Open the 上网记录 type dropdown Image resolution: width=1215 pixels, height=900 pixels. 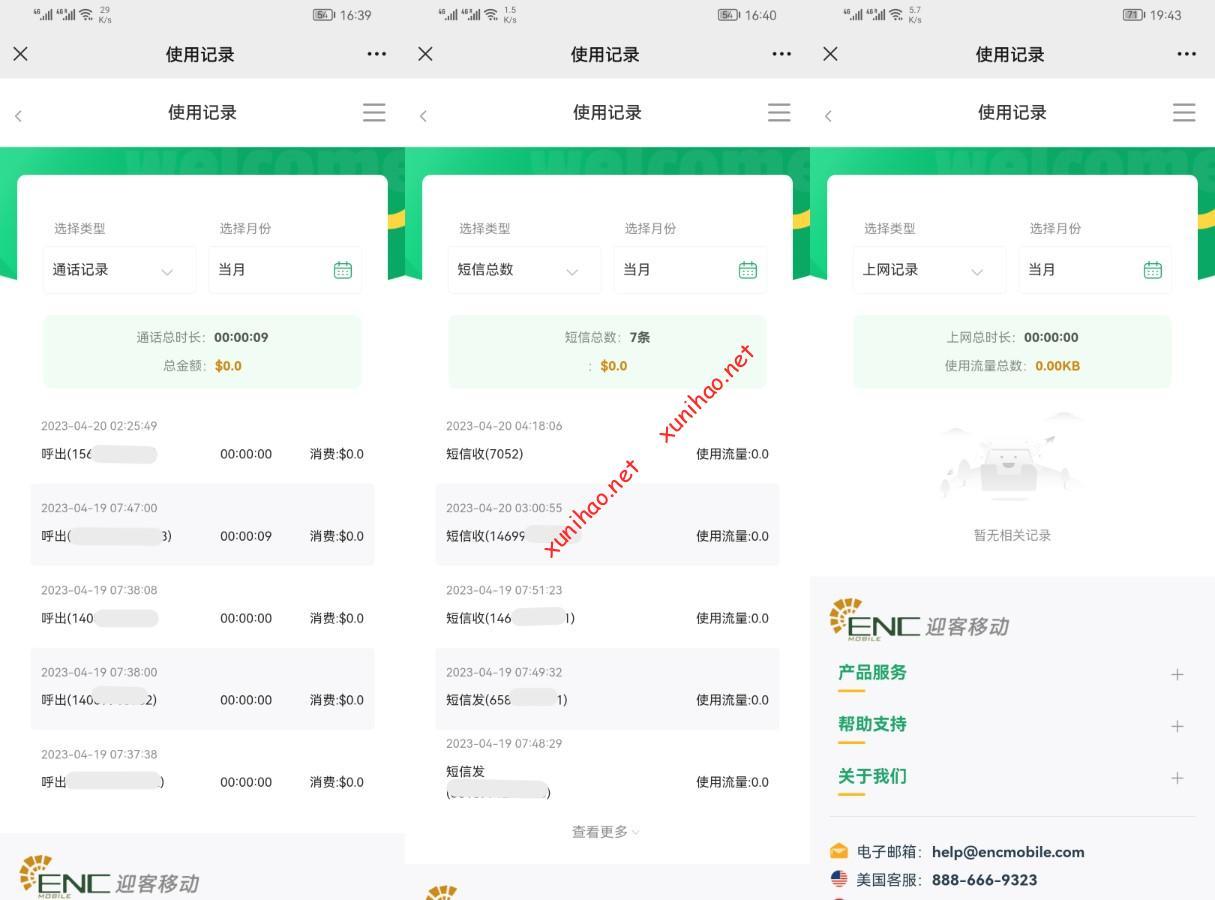(x=928, y=270)
